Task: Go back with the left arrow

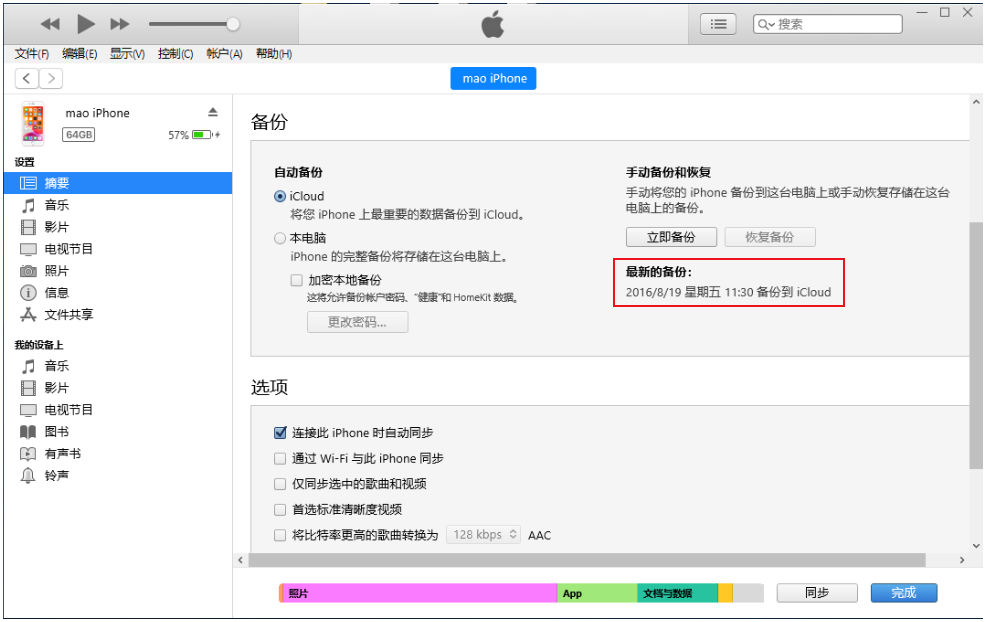Action: pos(26,79)
